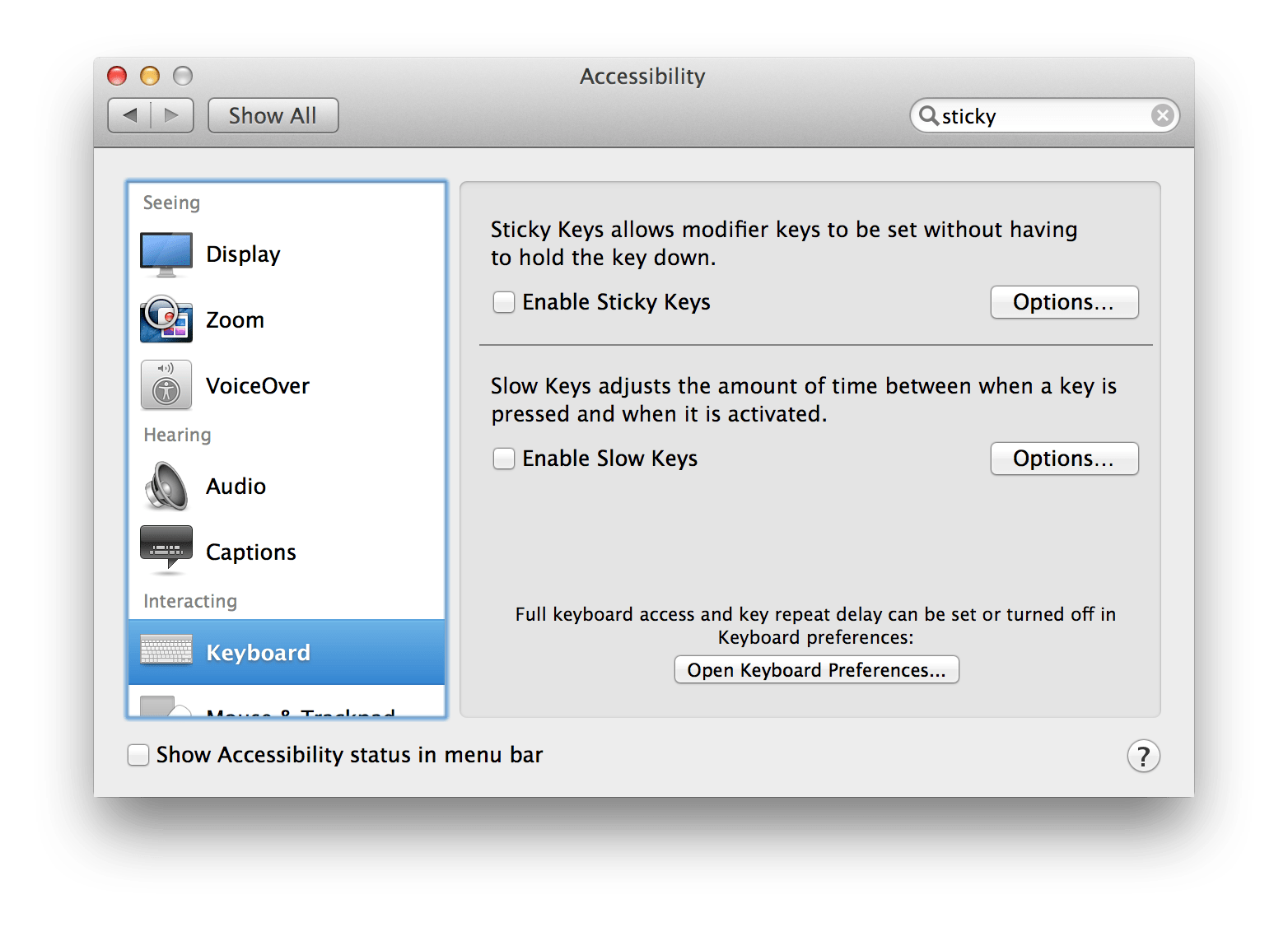Click Open Keyboard Preferences
The width and height of the screenshot is (1288, 927).
click(x=815, y=669)
